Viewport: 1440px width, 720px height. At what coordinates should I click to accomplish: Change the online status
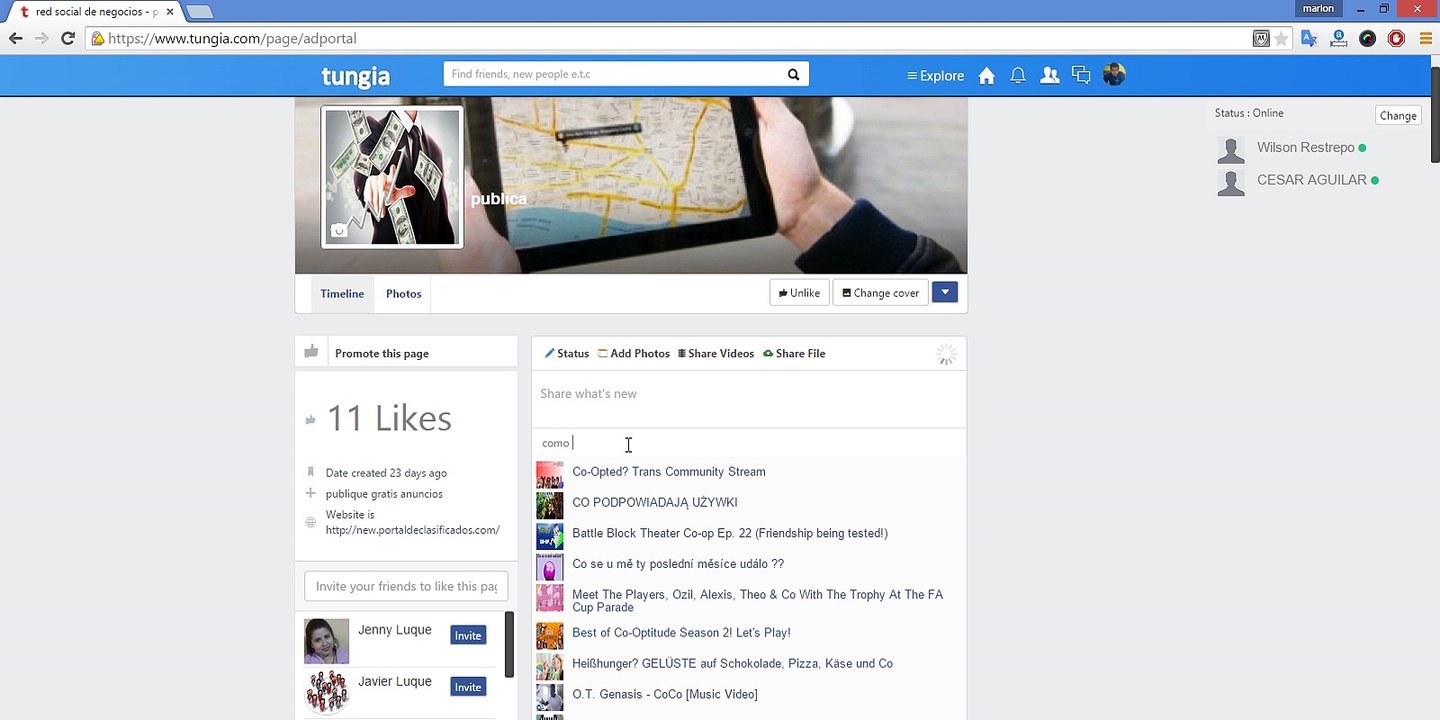1398,115
